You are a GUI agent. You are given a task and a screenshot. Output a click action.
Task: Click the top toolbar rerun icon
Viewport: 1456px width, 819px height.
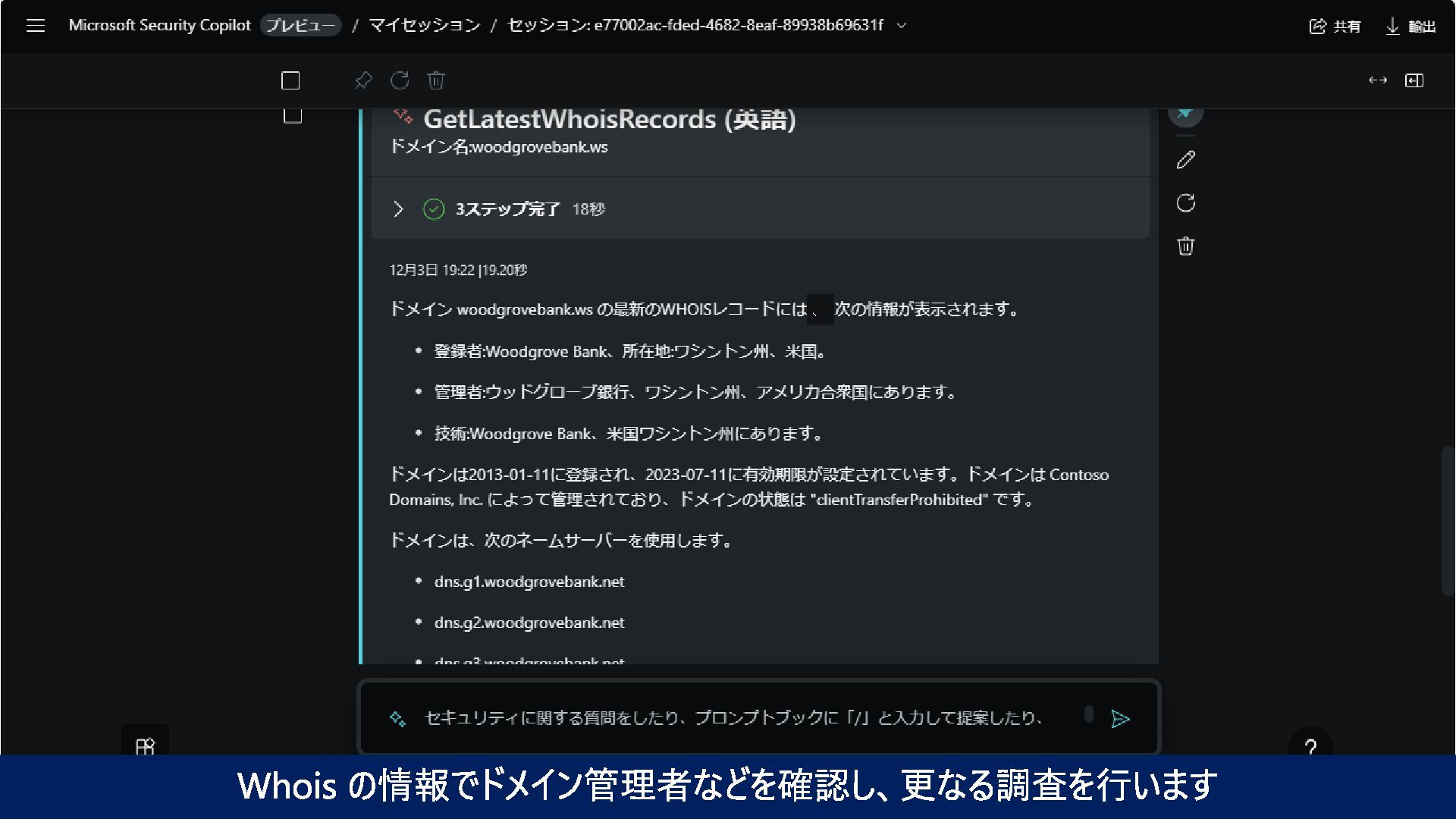tap(400, 80)
